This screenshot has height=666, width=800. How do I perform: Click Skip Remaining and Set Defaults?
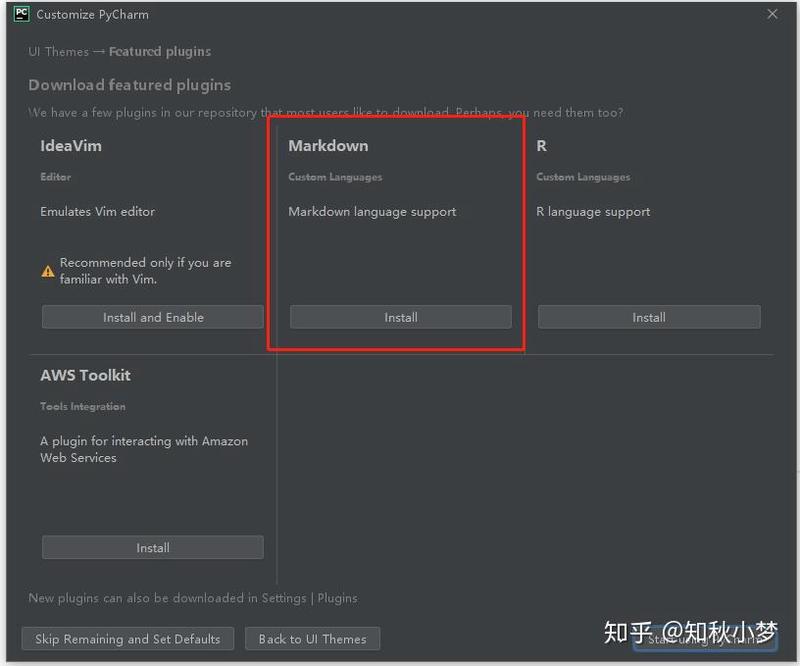tap(127, 639)
